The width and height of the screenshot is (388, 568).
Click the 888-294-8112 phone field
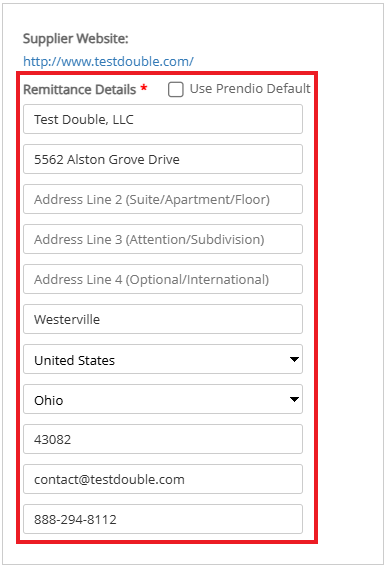[x=163, y=519]
